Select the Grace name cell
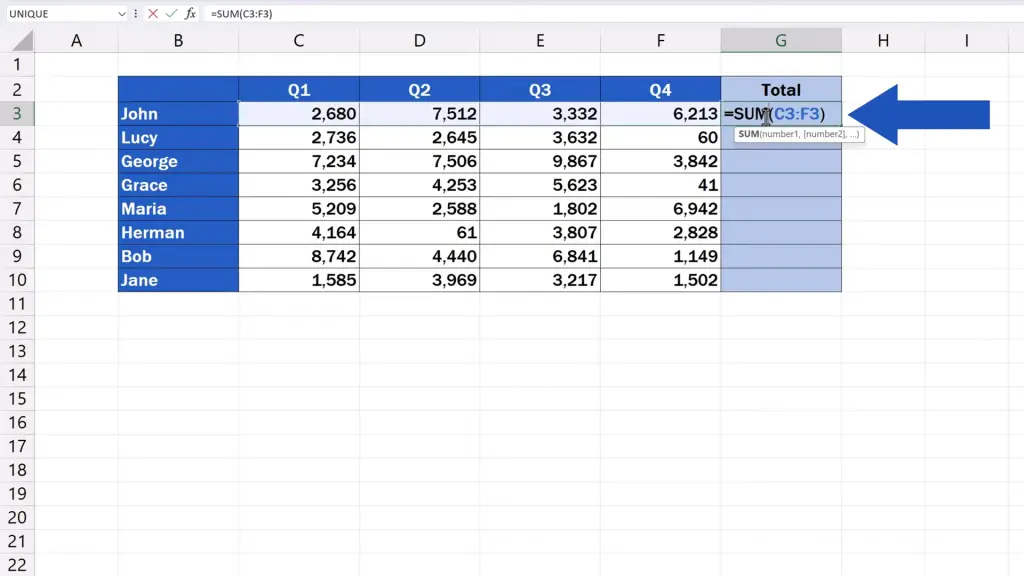The image size is (1024, 576). 178,185
